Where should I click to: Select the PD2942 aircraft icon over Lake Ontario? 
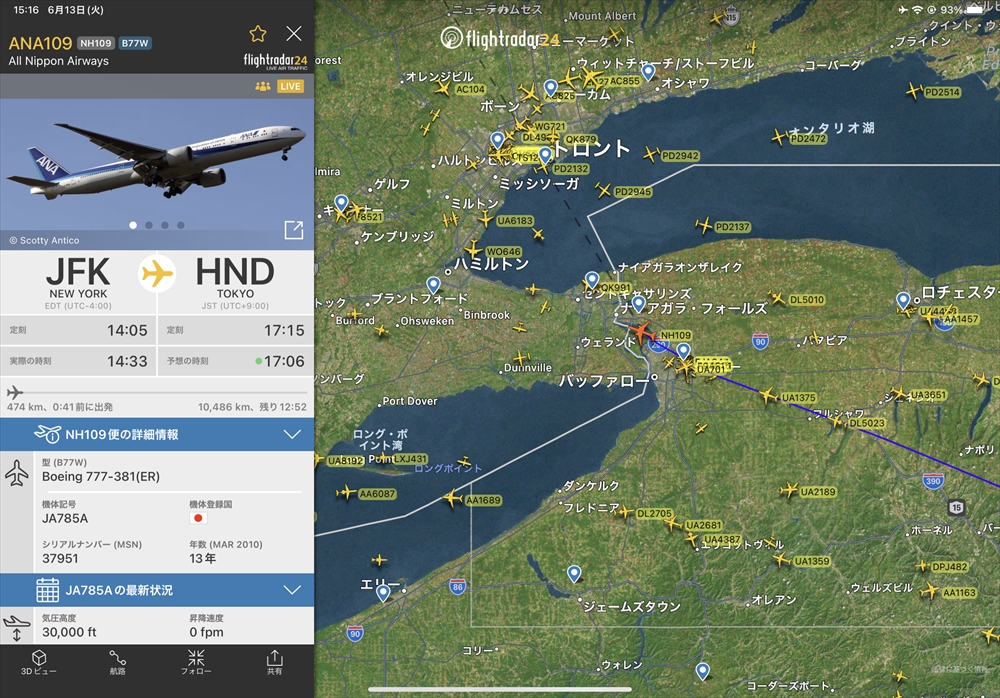pos(651,154)
